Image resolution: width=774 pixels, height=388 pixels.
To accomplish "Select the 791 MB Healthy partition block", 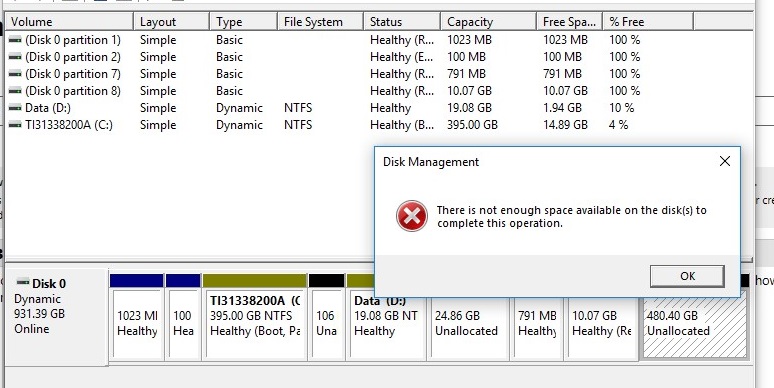I will pos(538,328).
